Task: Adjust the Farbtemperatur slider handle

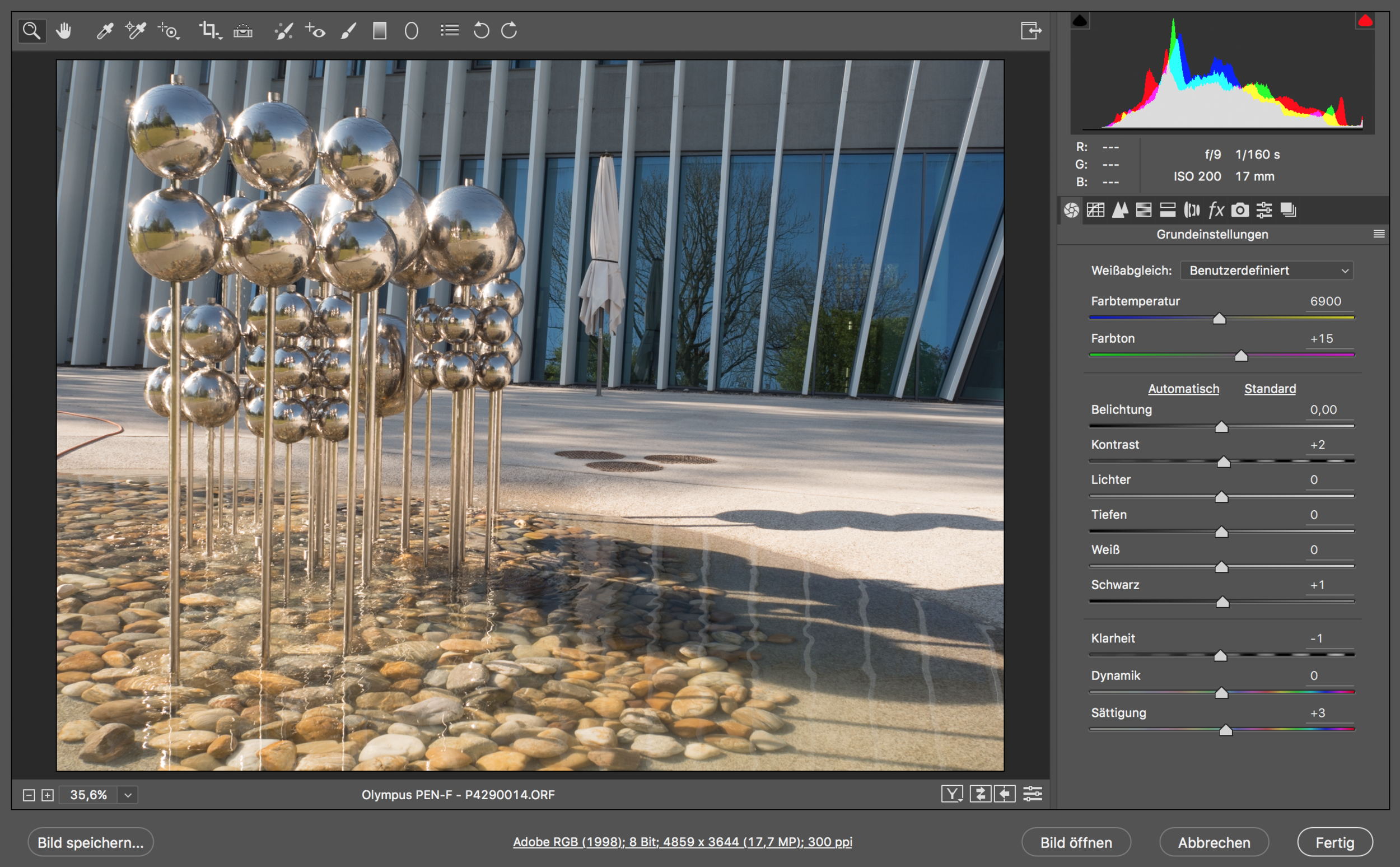Action: (1220, 319)
